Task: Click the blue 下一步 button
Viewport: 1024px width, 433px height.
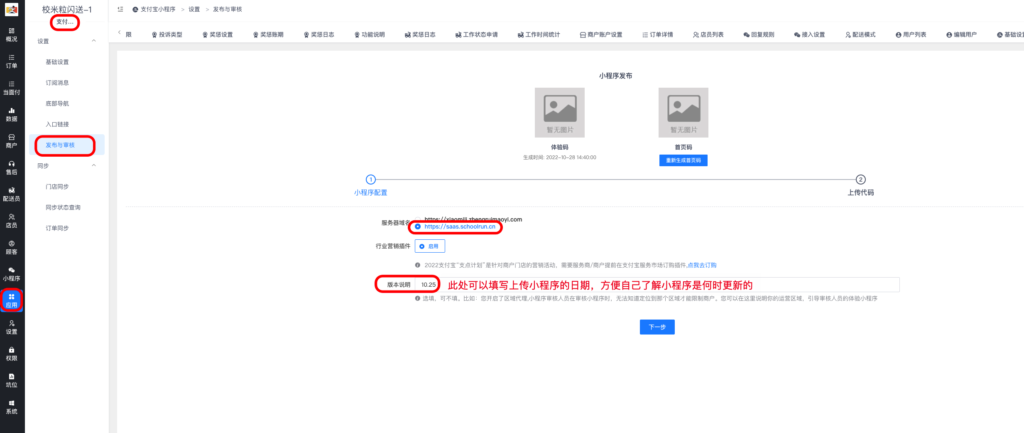Action: [657, 327]
